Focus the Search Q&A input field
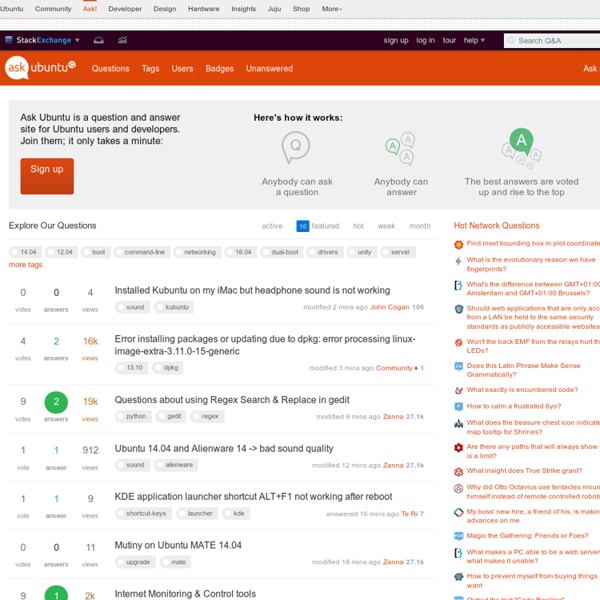600x600 pixels. point(552,41)
